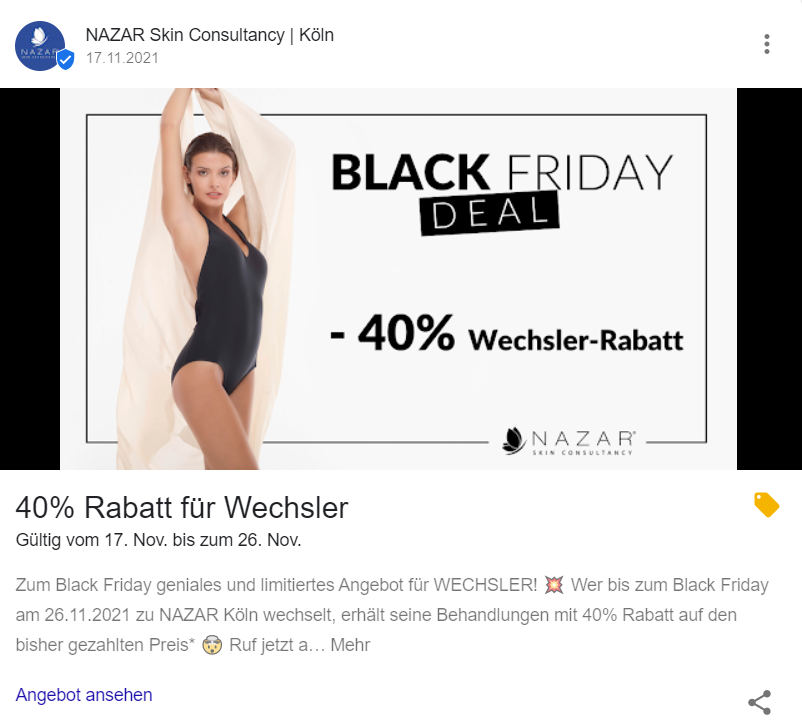Expand description with the Mehr link
This screenshot has width=802, height=722.
(x=350, y=645)
